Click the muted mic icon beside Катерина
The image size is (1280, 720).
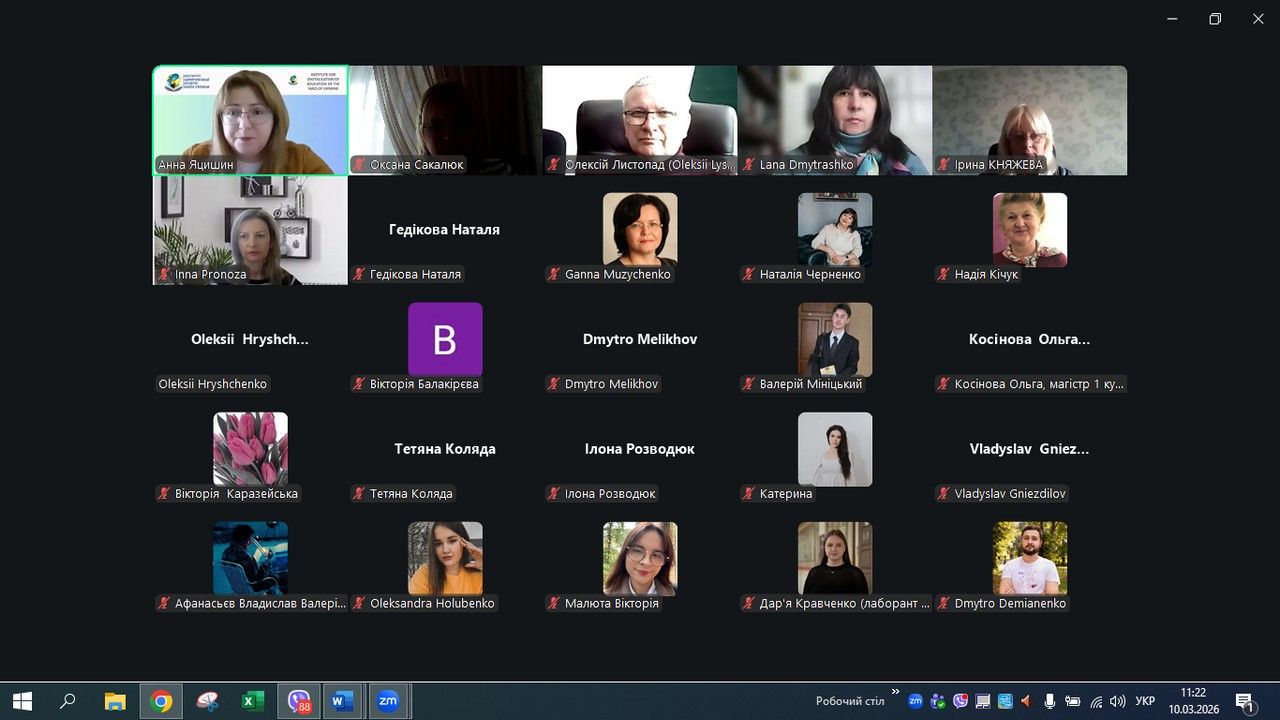pos(749,494)
